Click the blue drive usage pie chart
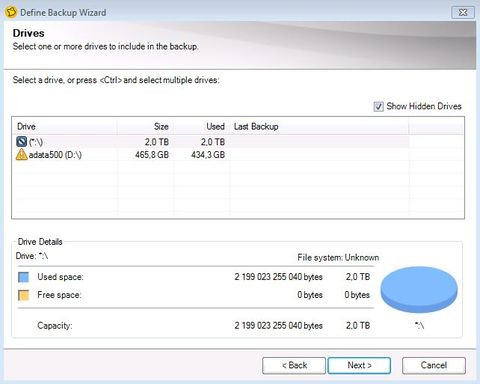The width and height of the screenshot is (480, 384). tap(419, 289)
